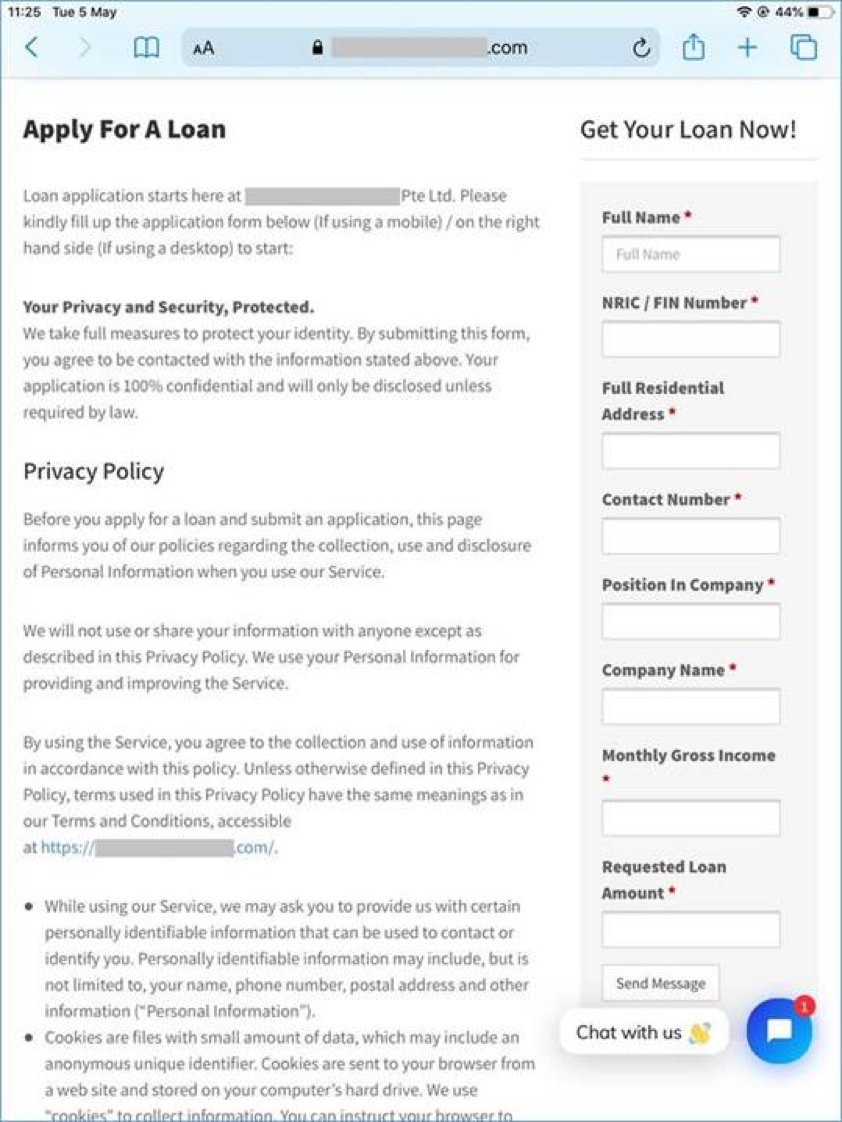Click the Full Name input field

tap(690, 254)
